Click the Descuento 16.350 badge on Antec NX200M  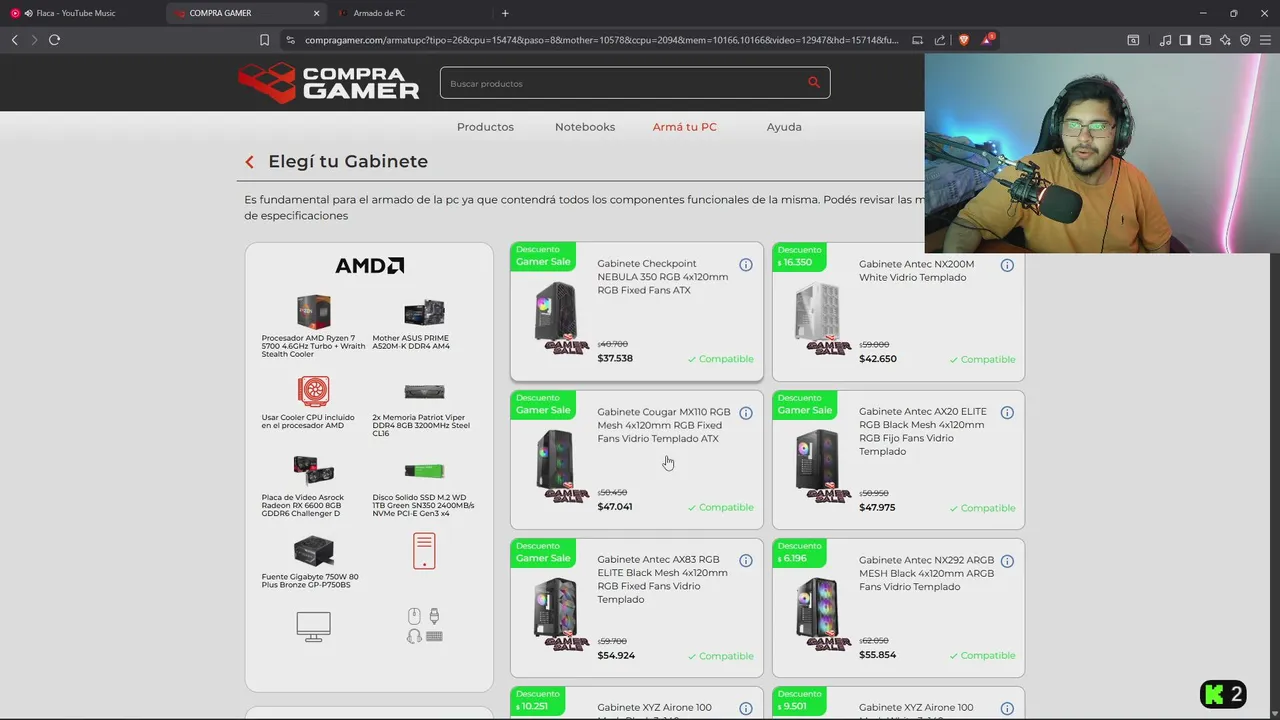[x=799, y=256]
